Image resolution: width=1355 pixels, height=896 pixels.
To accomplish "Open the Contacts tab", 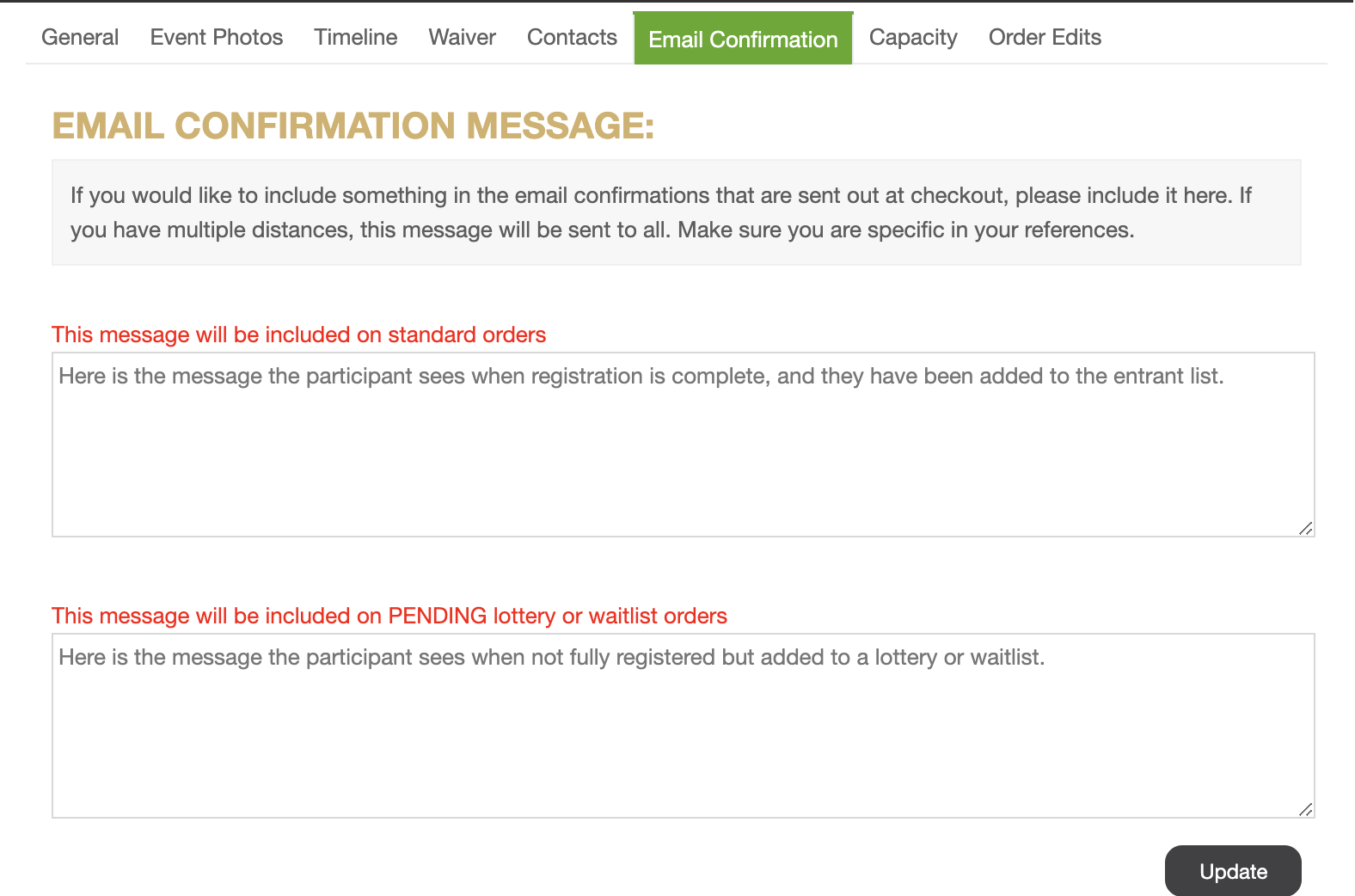I will coord(572,37).
